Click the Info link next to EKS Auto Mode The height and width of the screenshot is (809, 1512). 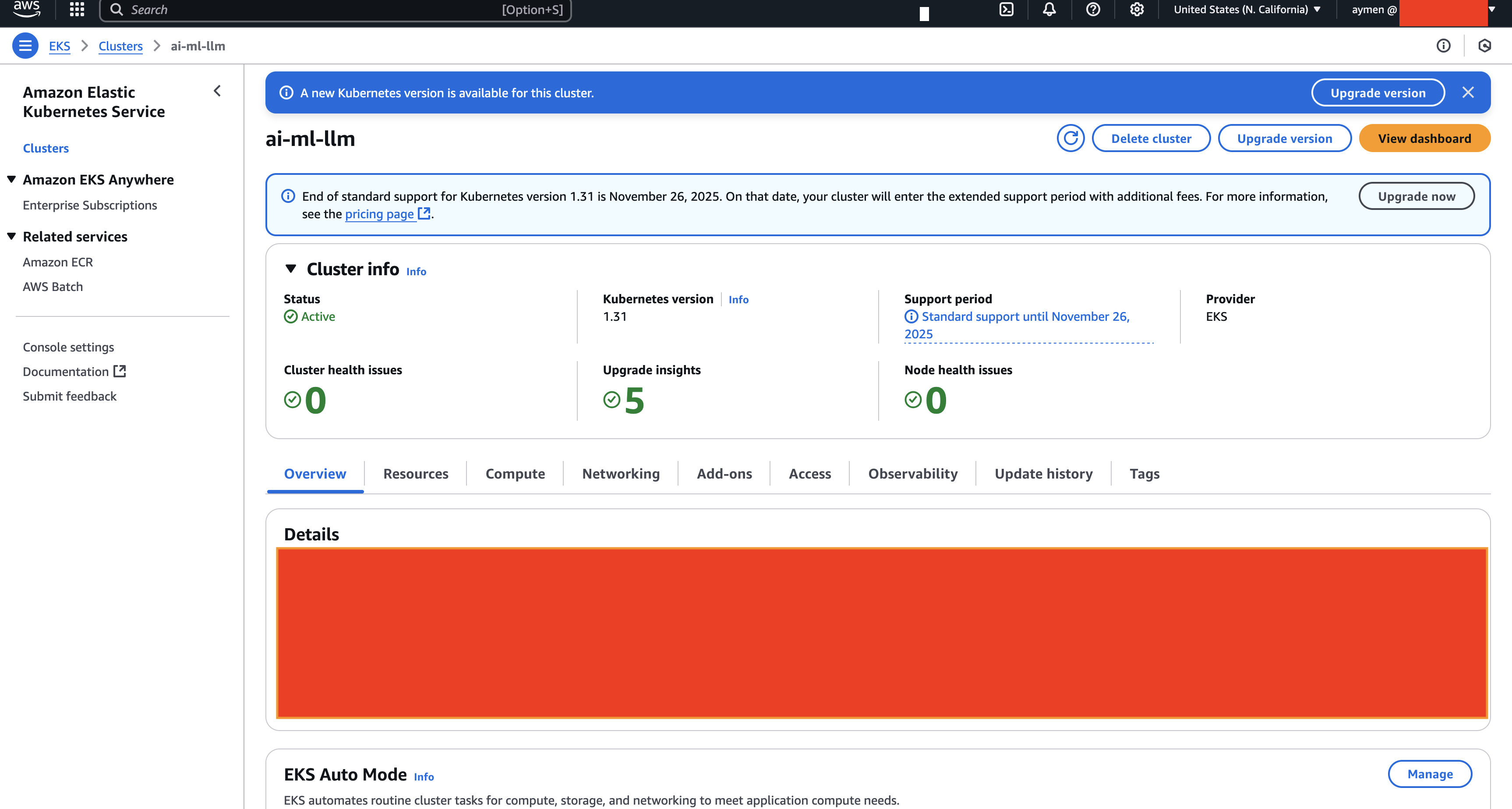[x=424, y=777]
